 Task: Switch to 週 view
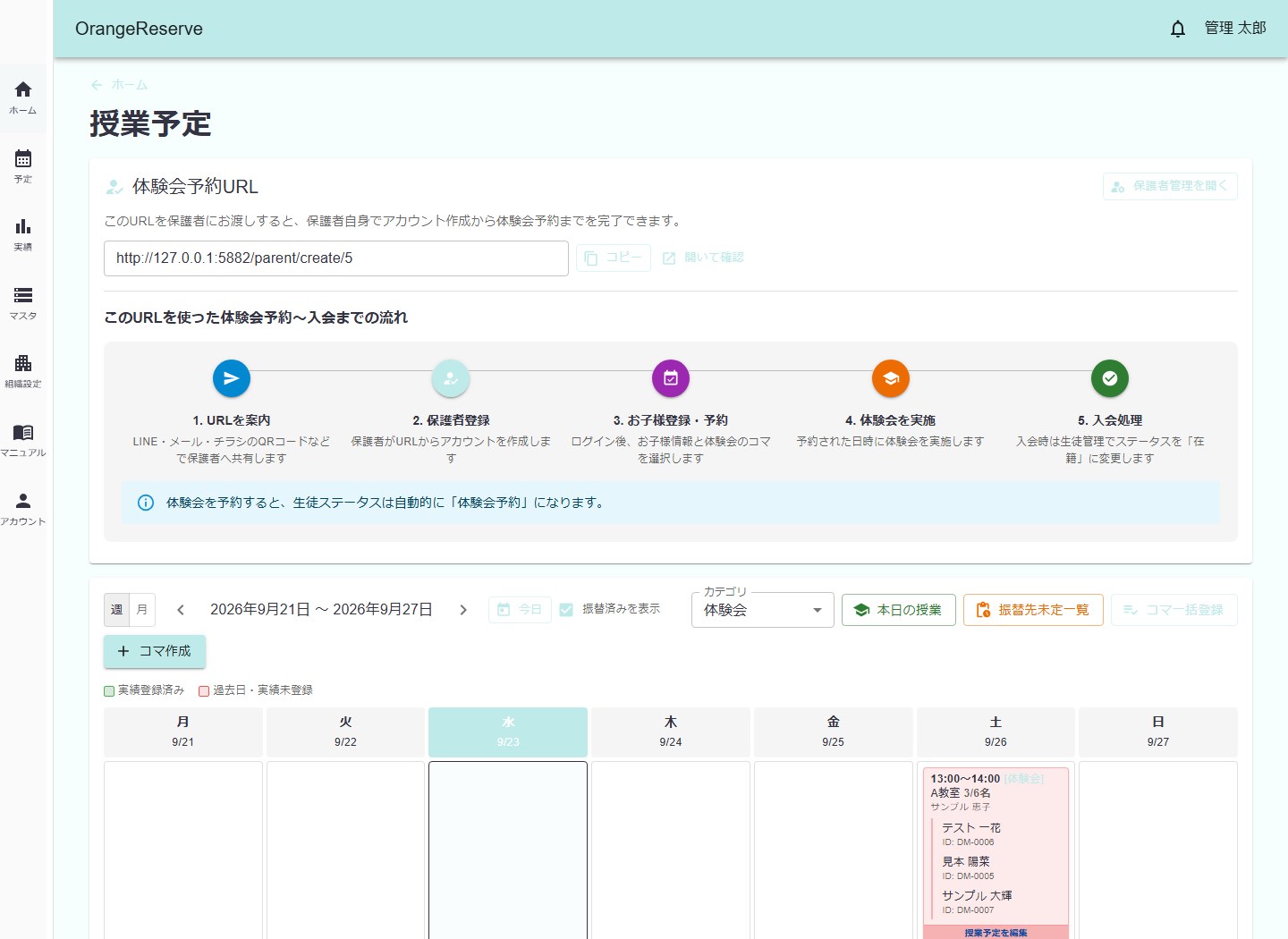pos(116,610)
